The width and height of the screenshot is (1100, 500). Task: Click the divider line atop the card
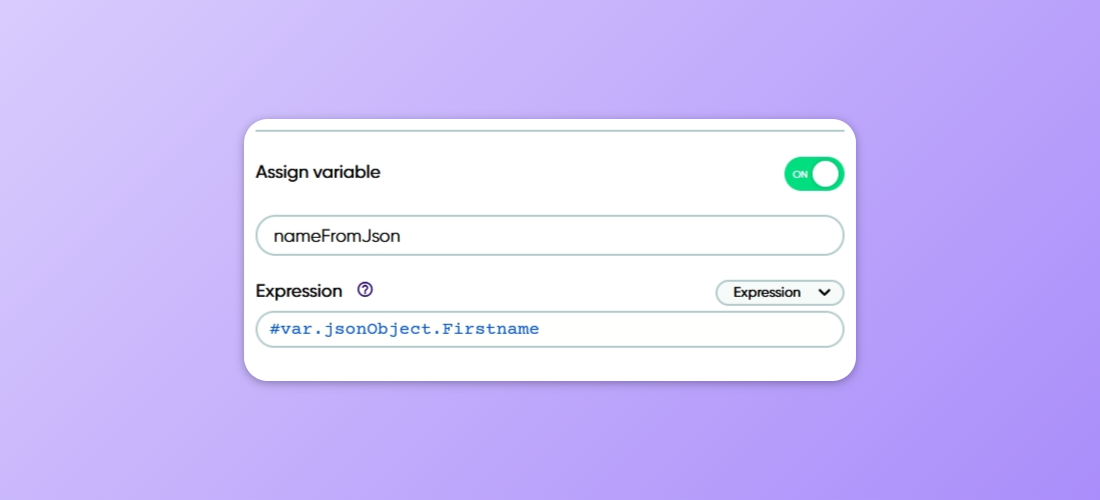pyautogui.click(x=550, y=131)
